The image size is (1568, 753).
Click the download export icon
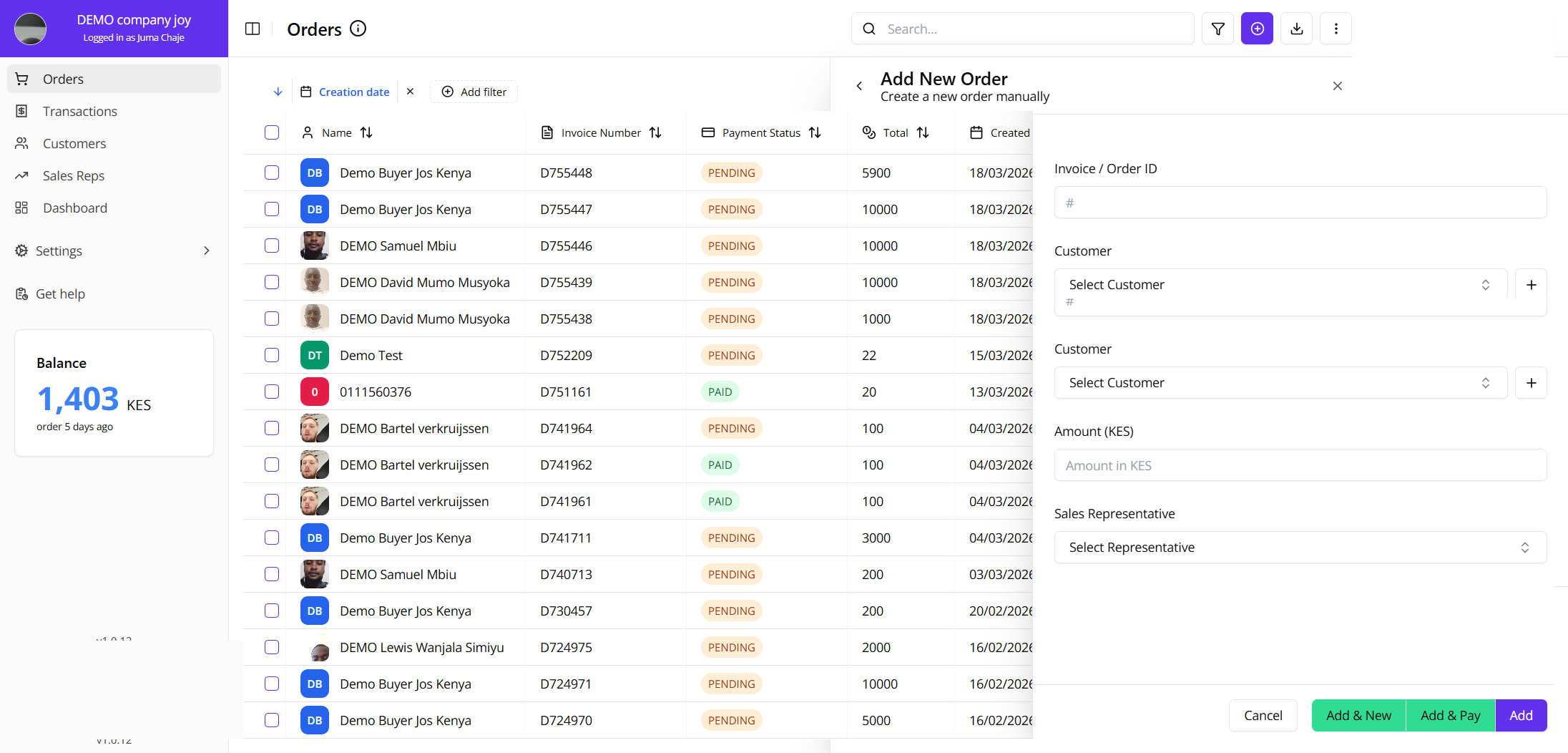1296,28
